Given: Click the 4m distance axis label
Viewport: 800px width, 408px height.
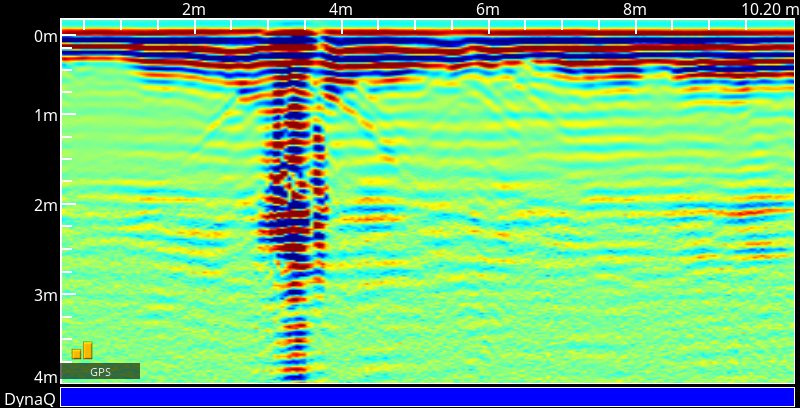Looking at the screenshot, I should coord(340,9).
